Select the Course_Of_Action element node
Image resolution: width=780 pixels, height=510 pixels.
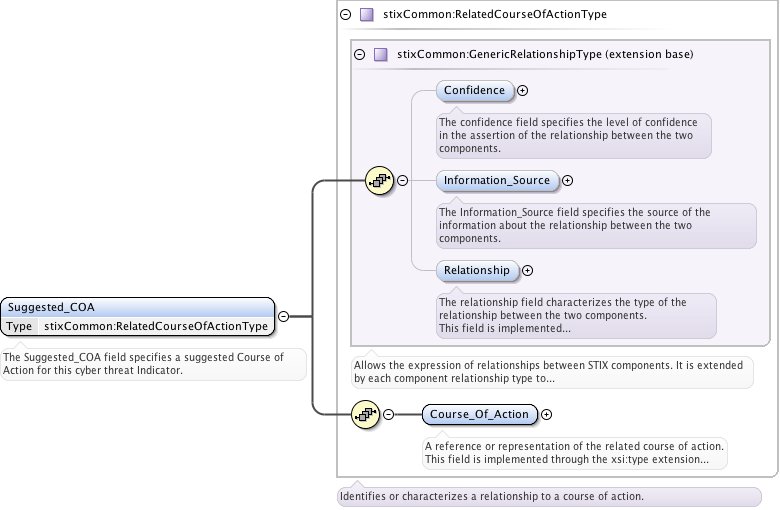point(480,414)
